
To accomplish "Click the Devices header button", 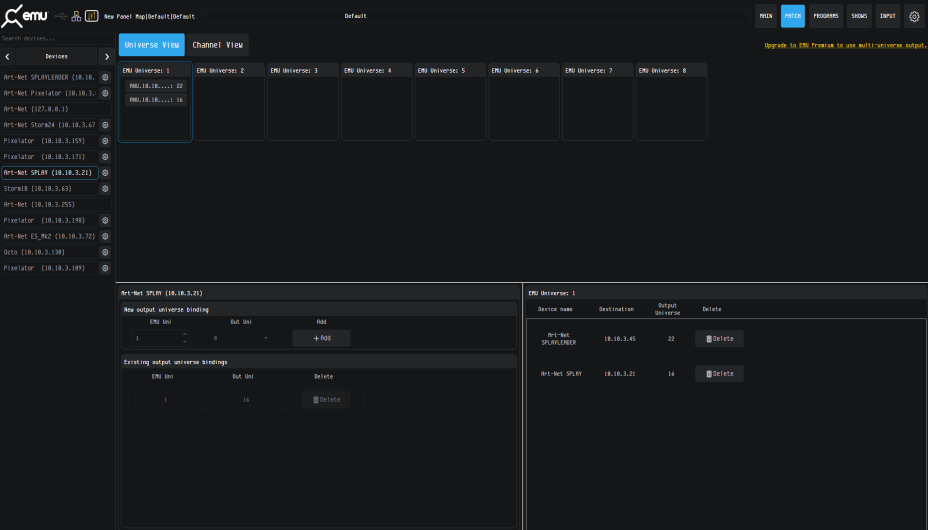I will pyautogui.click(x=57, y=57).
